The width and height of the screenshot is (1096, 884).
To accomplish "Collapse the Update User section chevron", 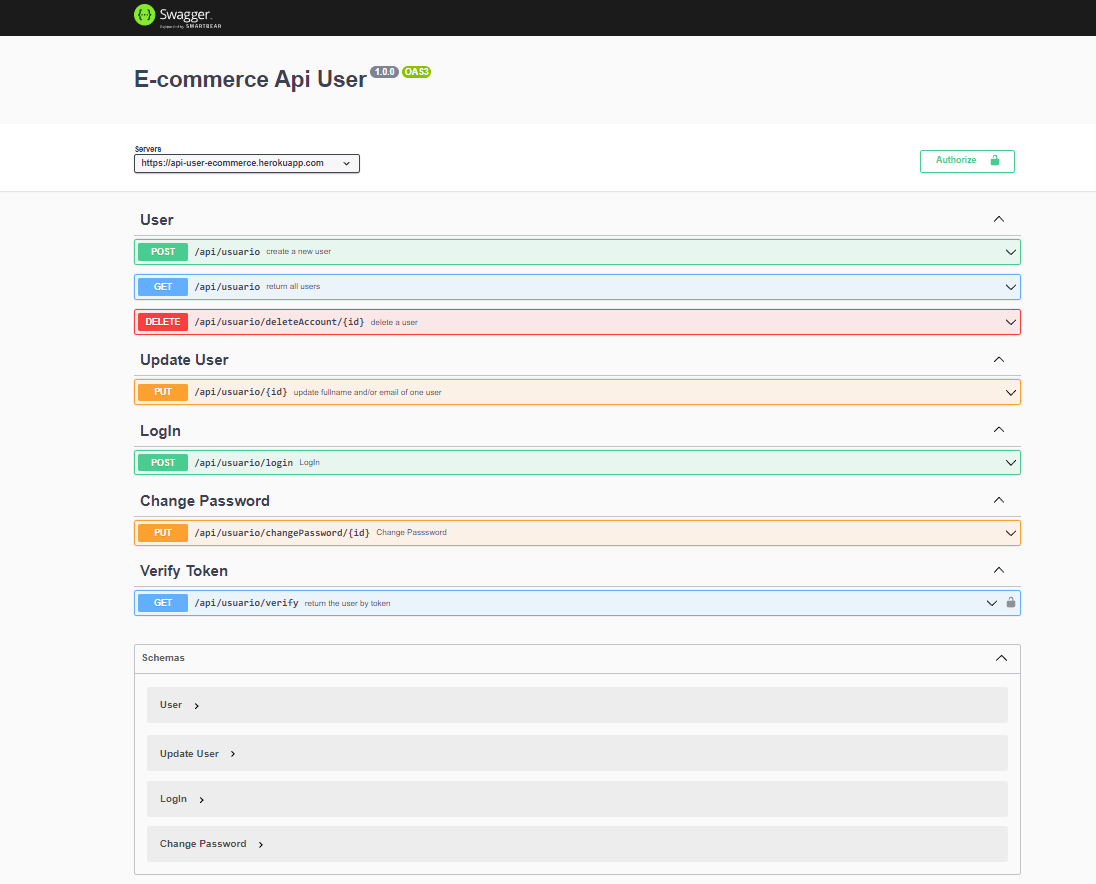I will (x=999, y=360).
